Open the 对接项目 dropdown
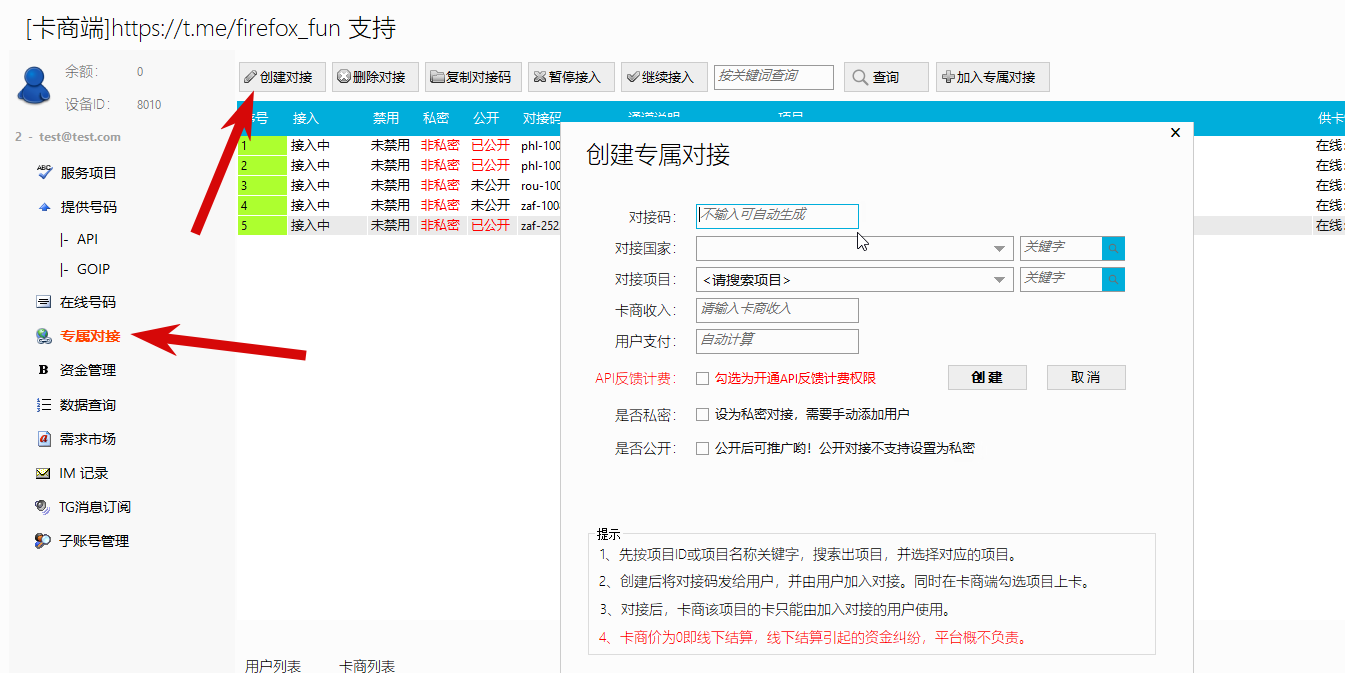This screenshot has height=673, width=1345. coord(855,279)
